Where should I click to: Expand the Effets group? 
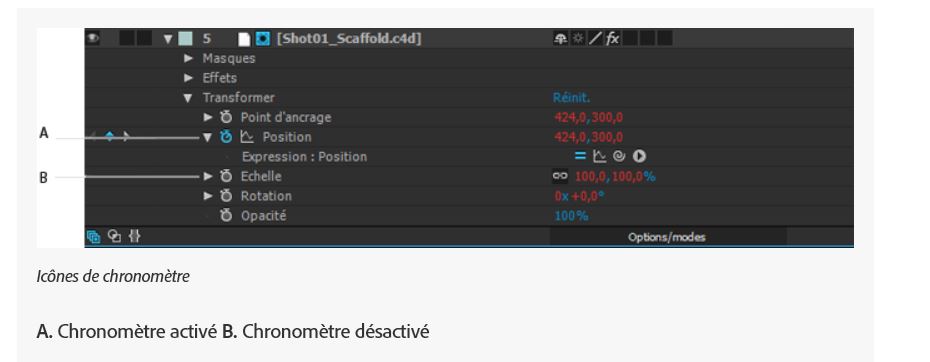point(189,78)
